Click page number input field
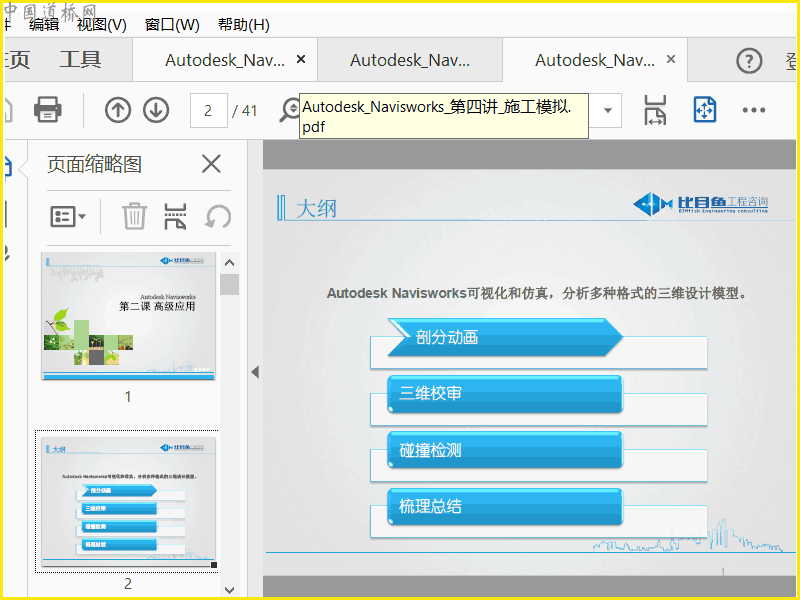800x600 pixels. pos(209,110)
